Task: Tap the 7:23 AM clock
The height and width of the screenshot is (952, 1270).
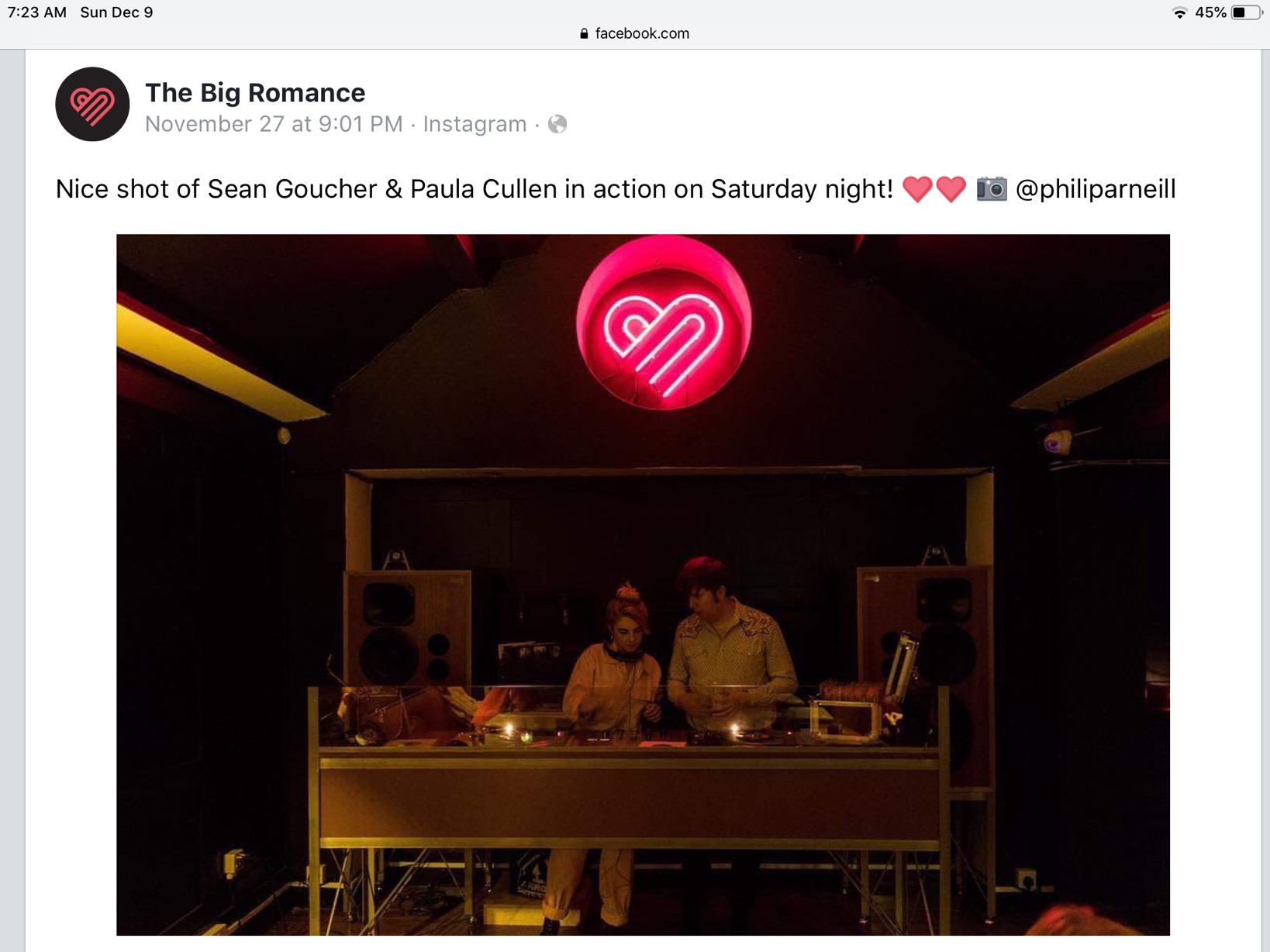Action: tap(36, 12)
